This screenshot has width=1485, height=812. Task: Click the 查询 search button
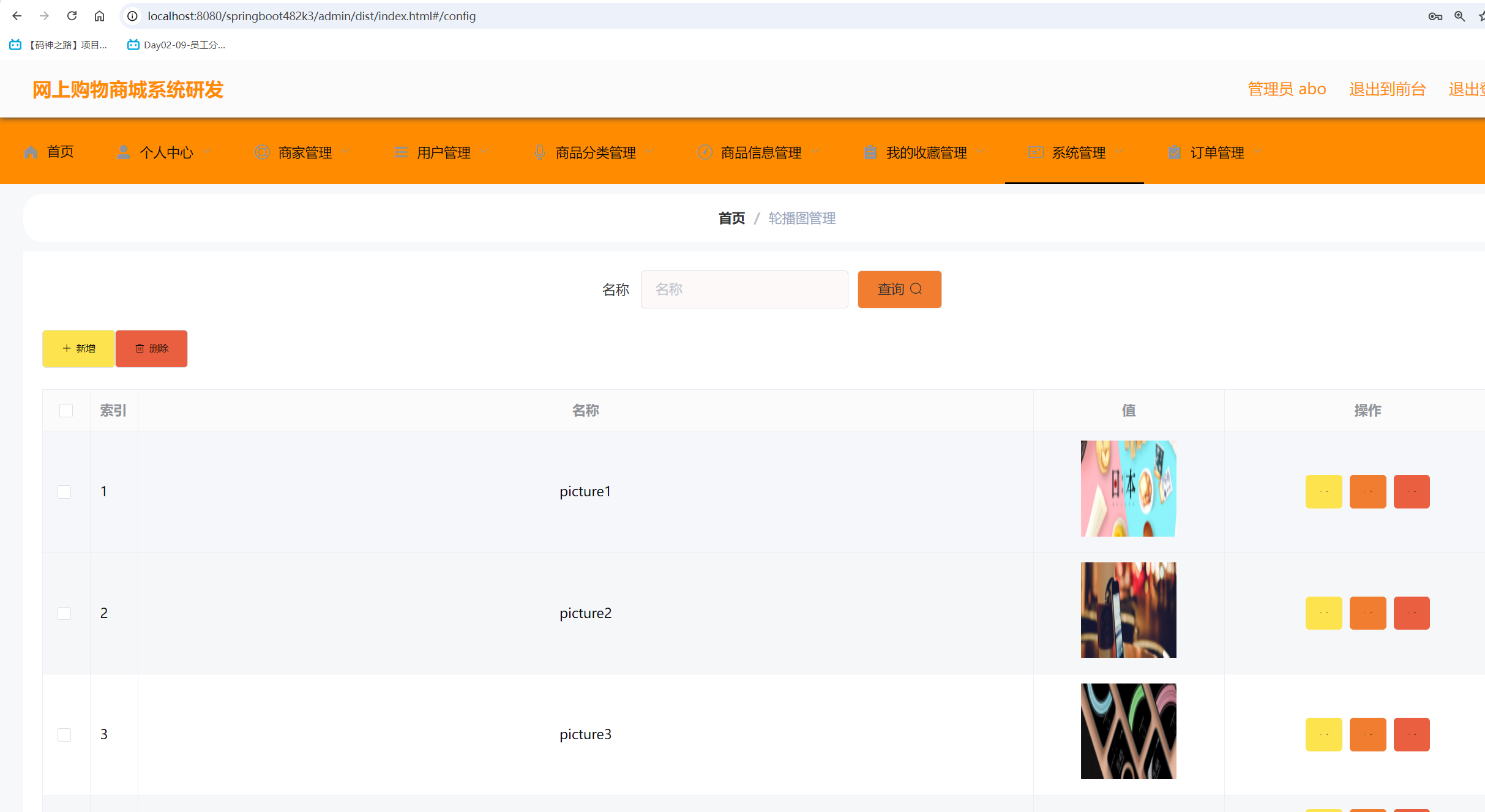pos(899,289)
